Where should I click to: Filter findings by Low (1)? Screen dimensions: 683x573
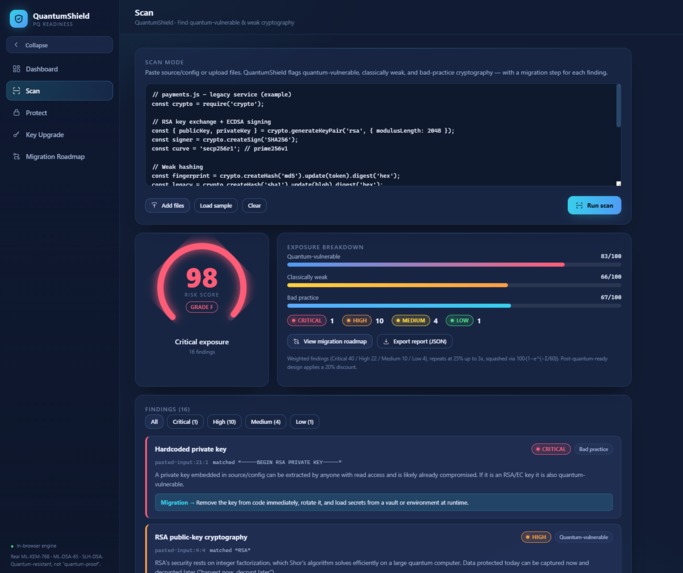click(304, 422)
